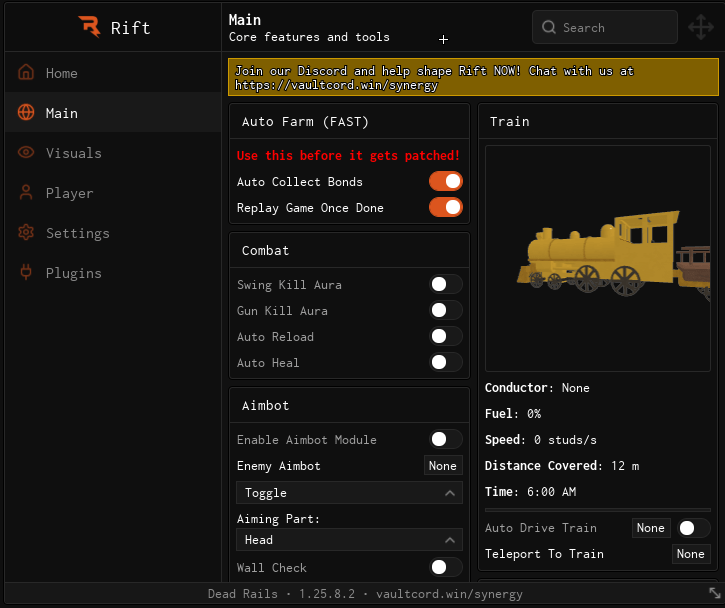Toggle Auto Drive Train switch
The width and height of the screenshot is (725, 608).
[x=694, y=528]
